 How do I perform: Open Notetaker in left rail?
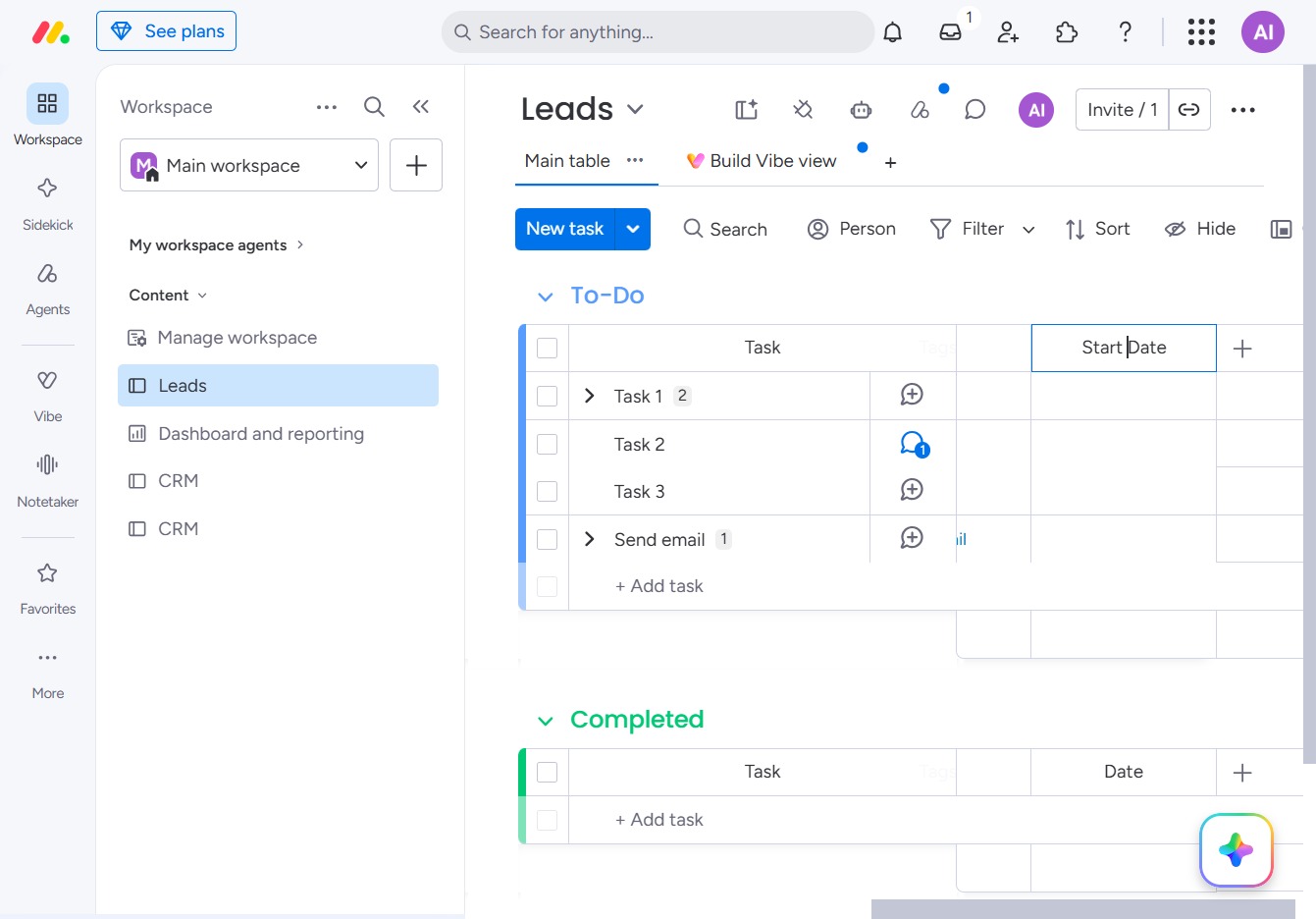coord(47,480)
